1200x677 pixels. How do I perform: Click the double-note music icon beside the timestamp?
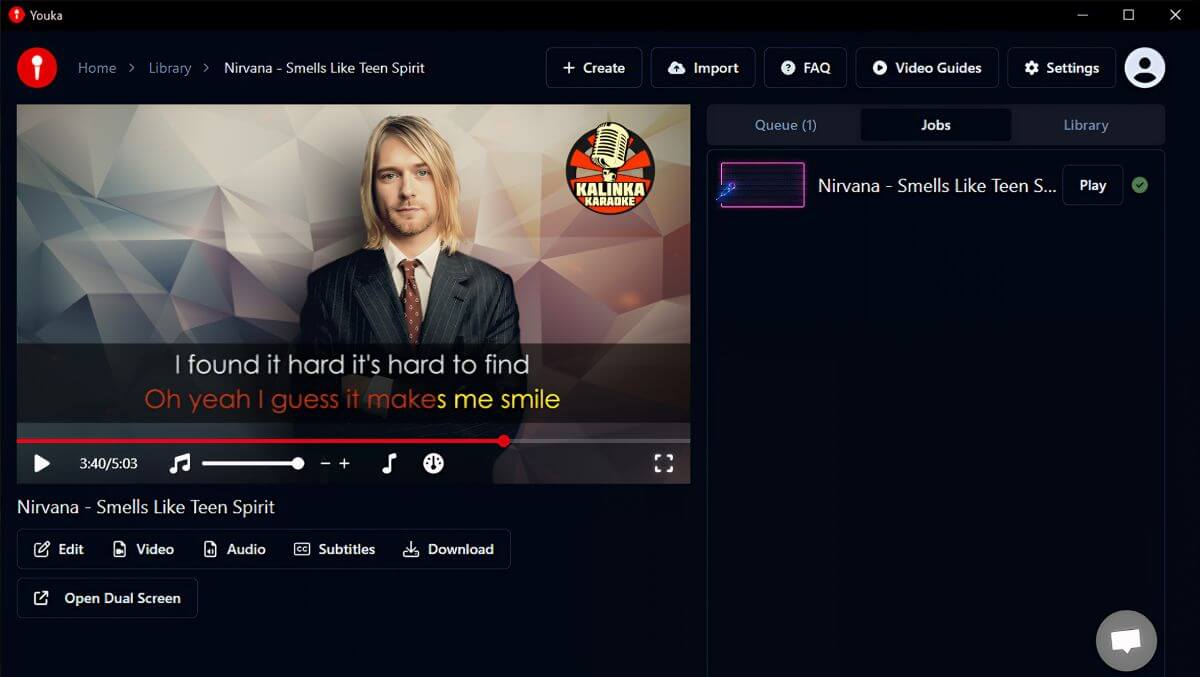(180, 463)
